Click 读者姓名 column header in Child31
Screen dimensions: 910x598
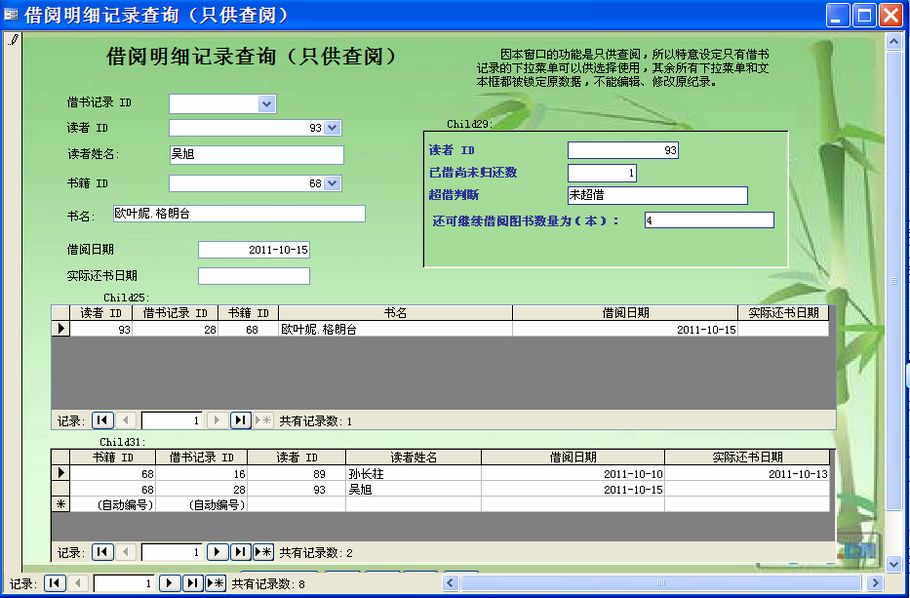pos(413,457)
